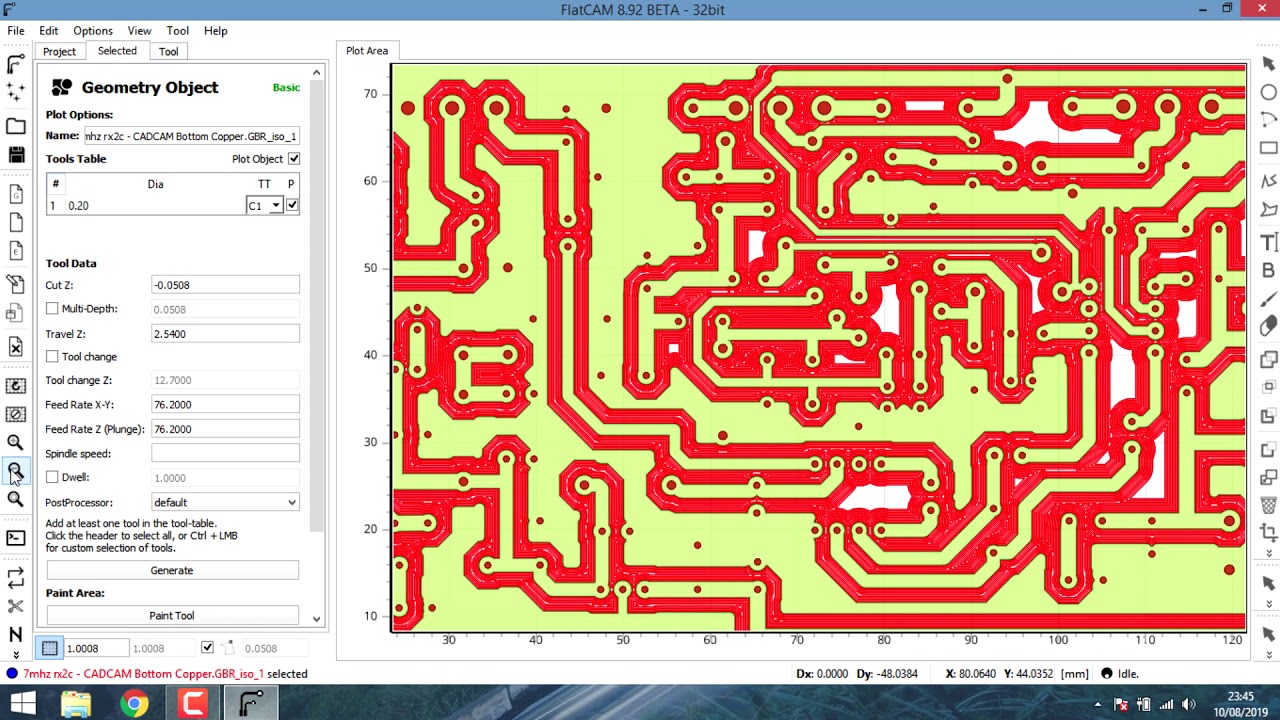Open Chrome from the Windows taskbar
Image resolution: width=1280 pixels, height=720 pixels.
[134, 704]
